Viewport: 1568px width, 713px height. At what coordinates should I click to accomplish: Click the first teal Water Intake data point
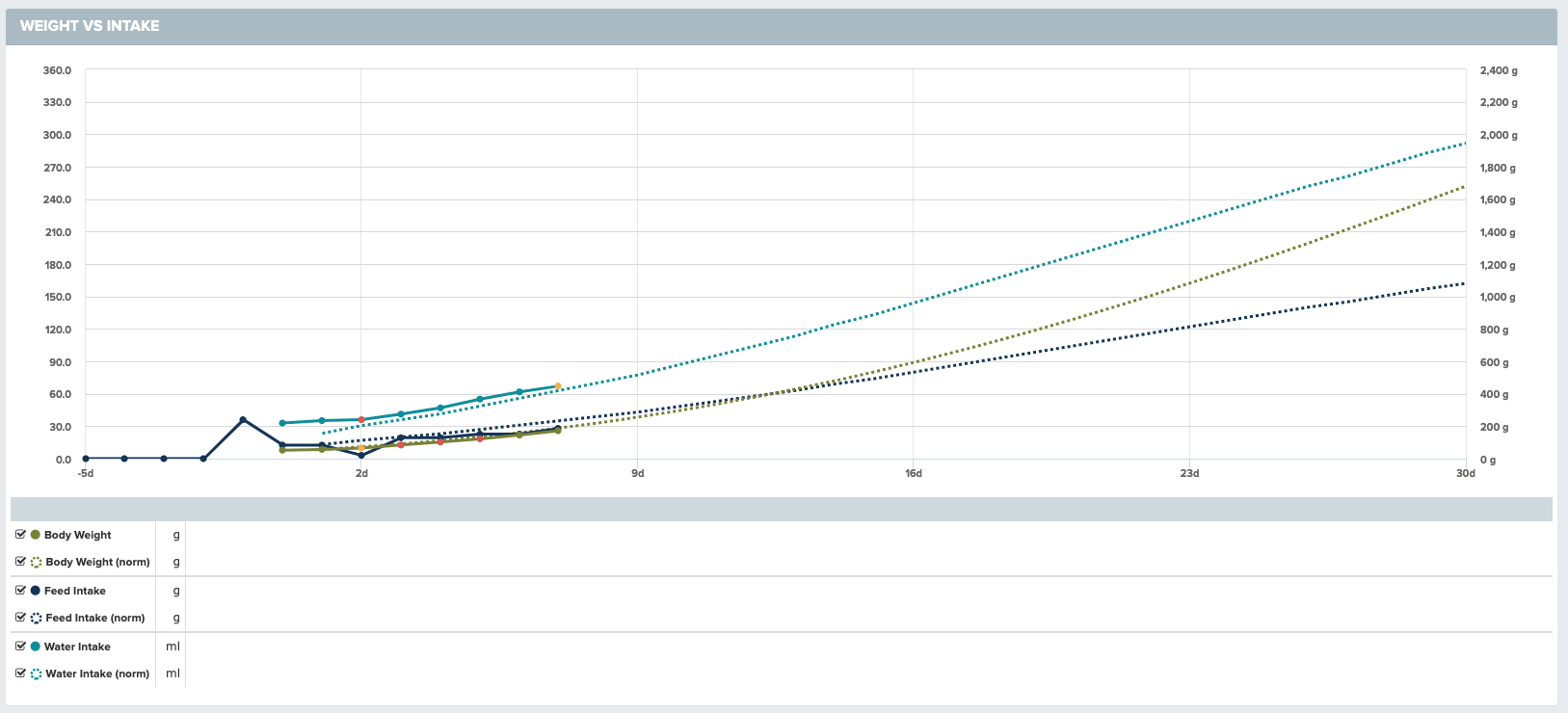[x=282, y=423]
